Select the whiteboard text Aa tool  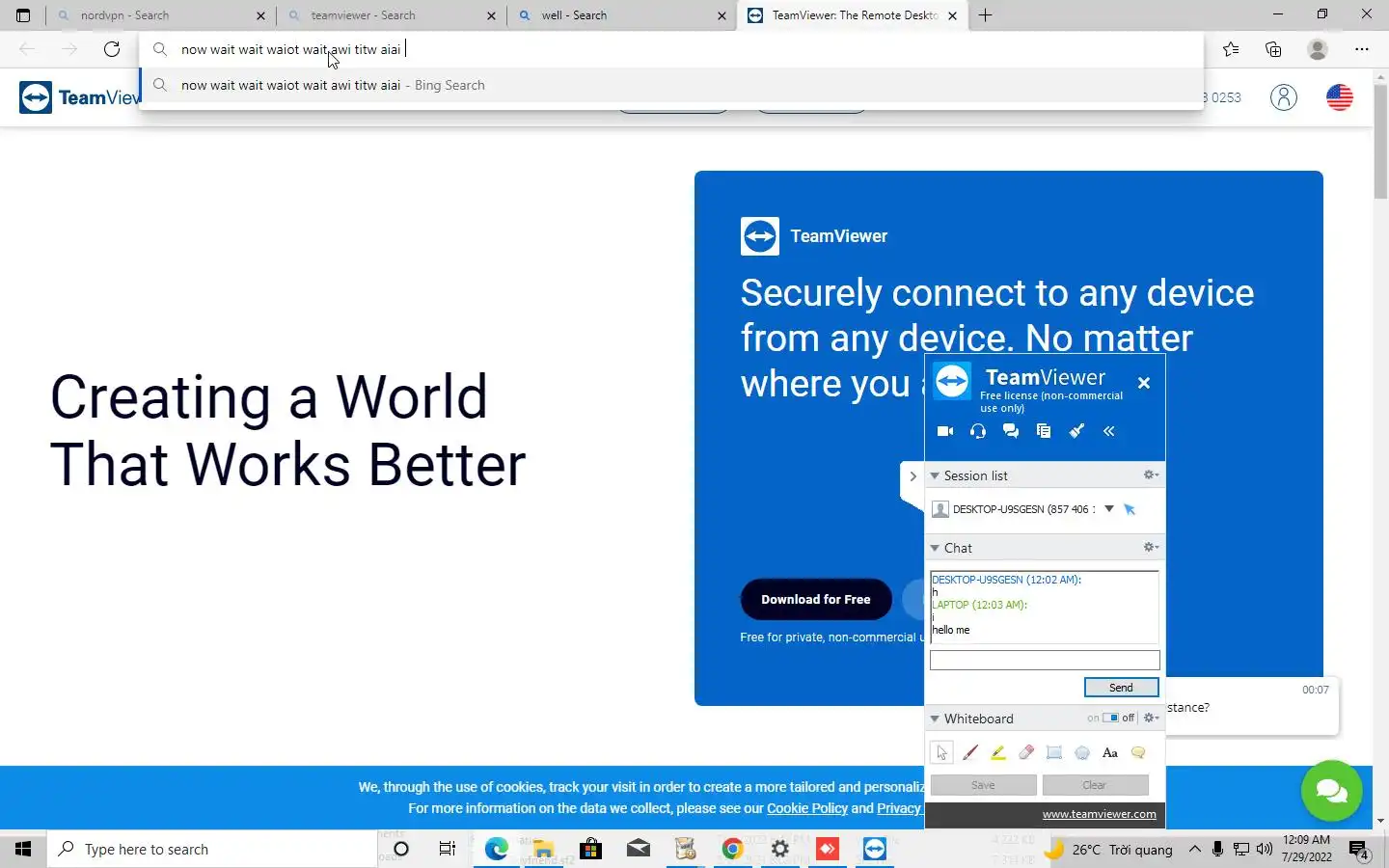pyautogui.click(x=1110, y=752)
